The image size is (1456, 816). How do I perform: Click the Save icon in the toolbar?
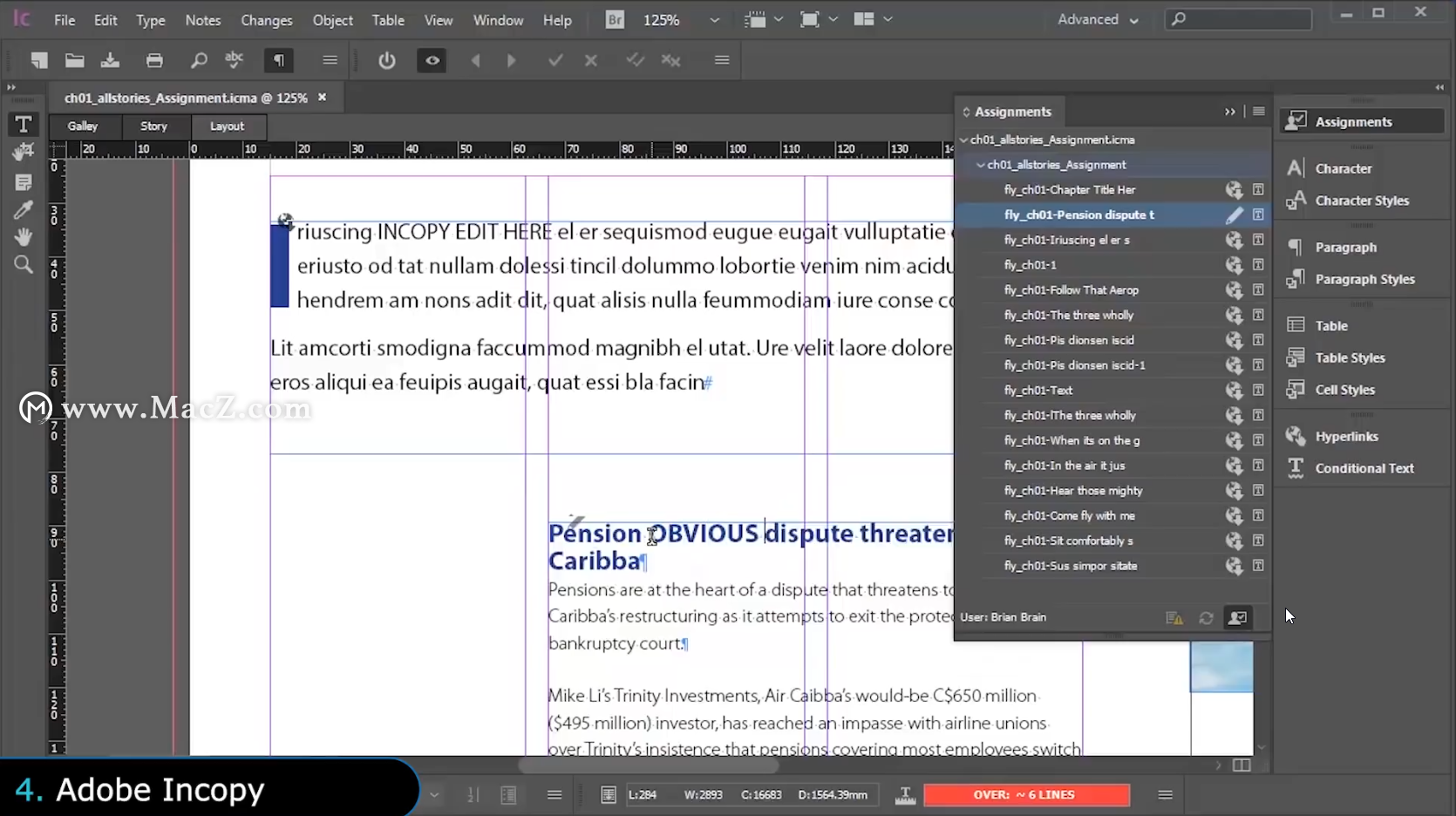(x=110, y=60)
